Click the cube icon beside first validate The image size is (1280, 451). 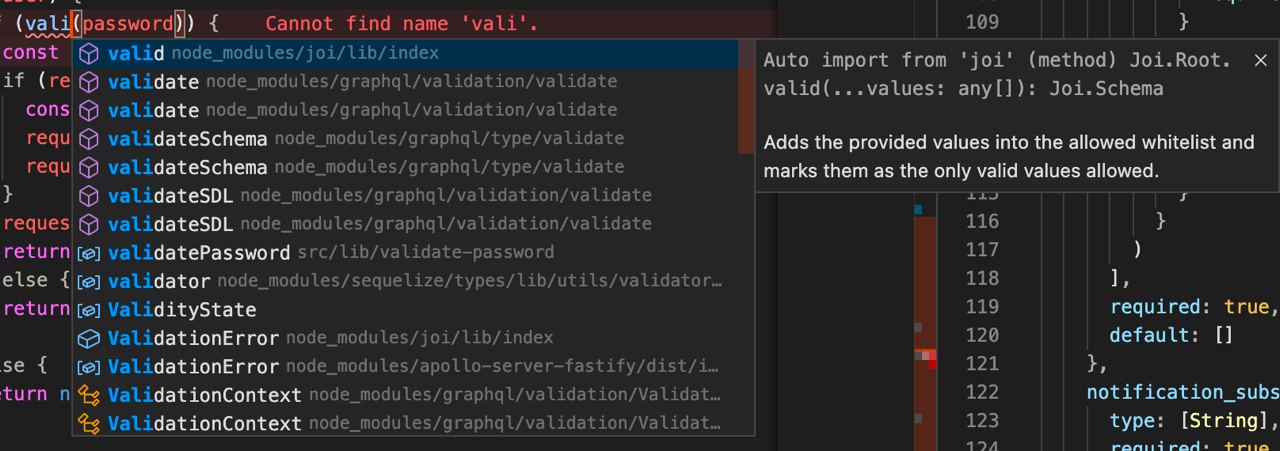89,81
